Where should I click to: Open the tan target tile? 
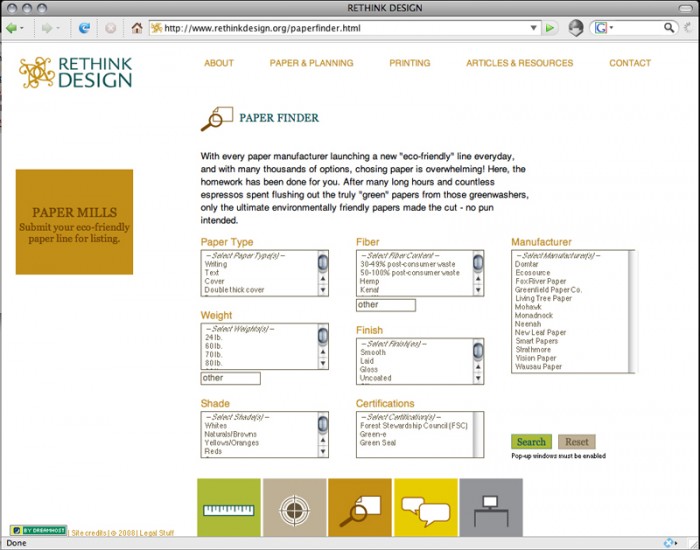[x=294, y=508]
